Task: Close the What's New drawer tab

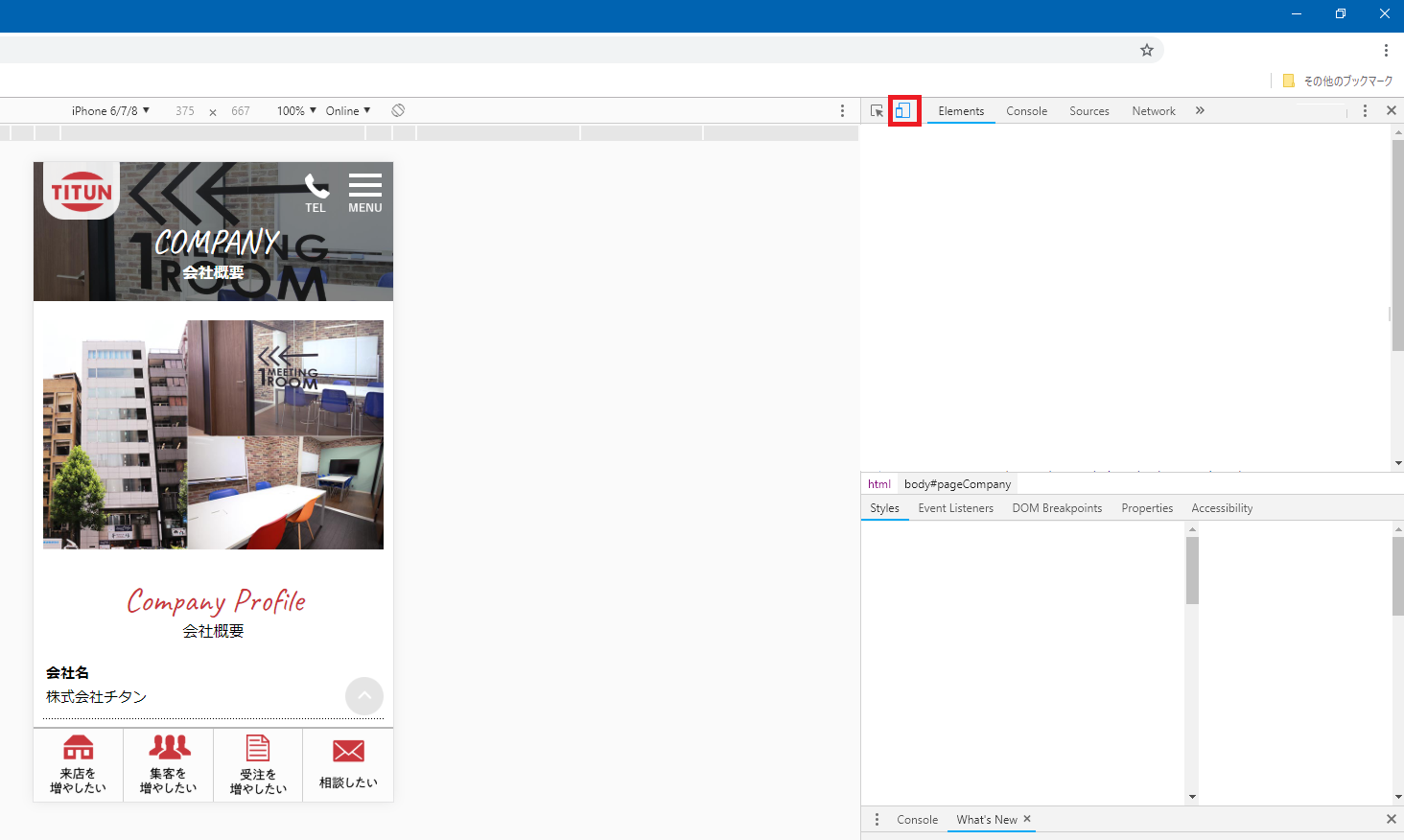Action: pos(1027,819)
